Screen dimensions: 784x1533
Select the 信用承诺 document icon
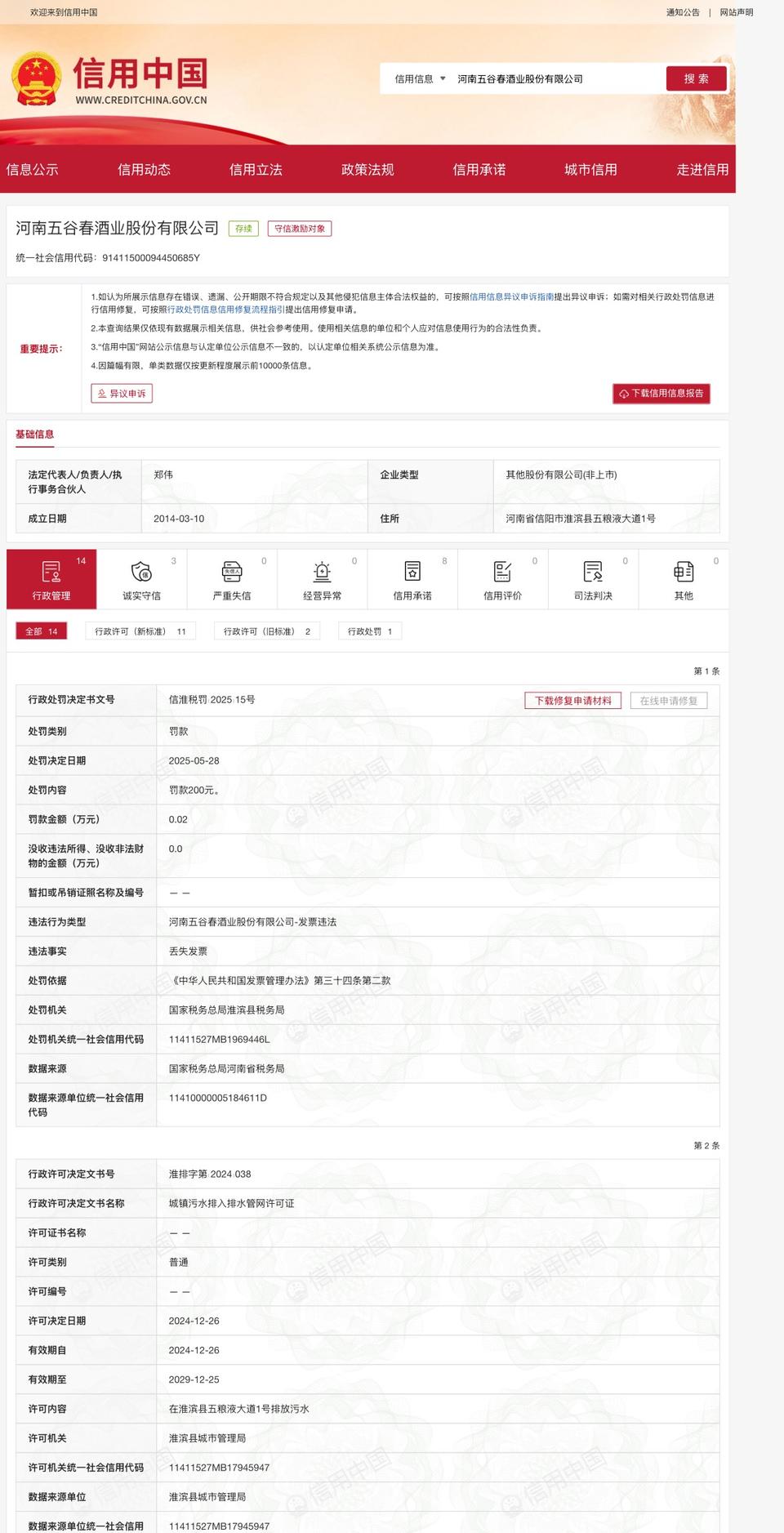tap(412, 572)
